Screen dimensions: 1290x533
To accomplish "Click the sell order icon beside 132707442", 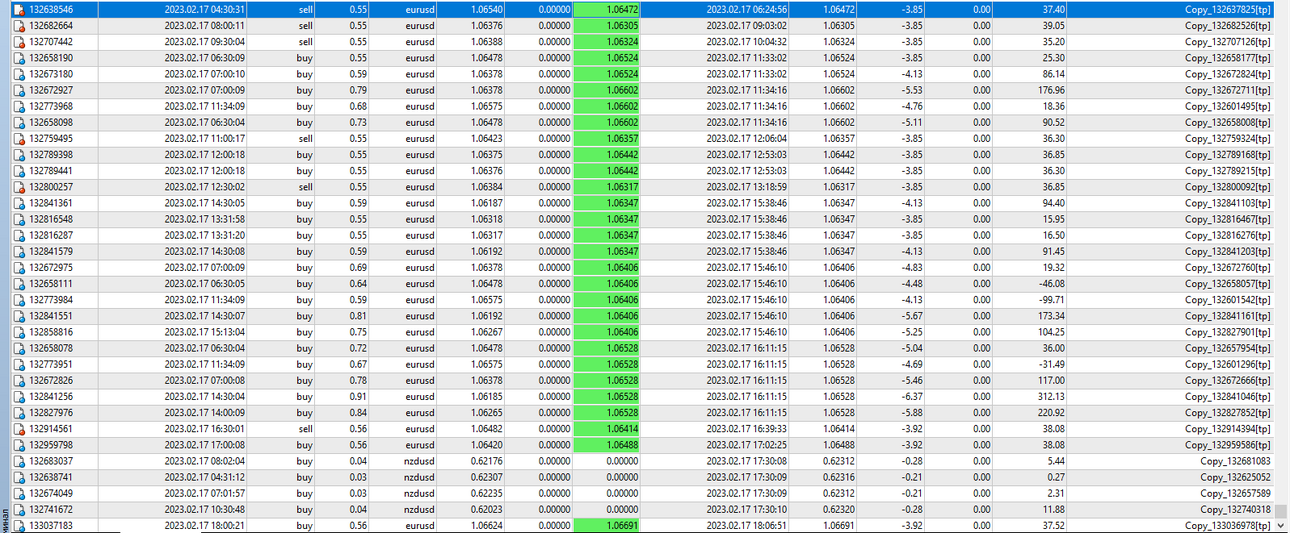I will click(19, 41).
